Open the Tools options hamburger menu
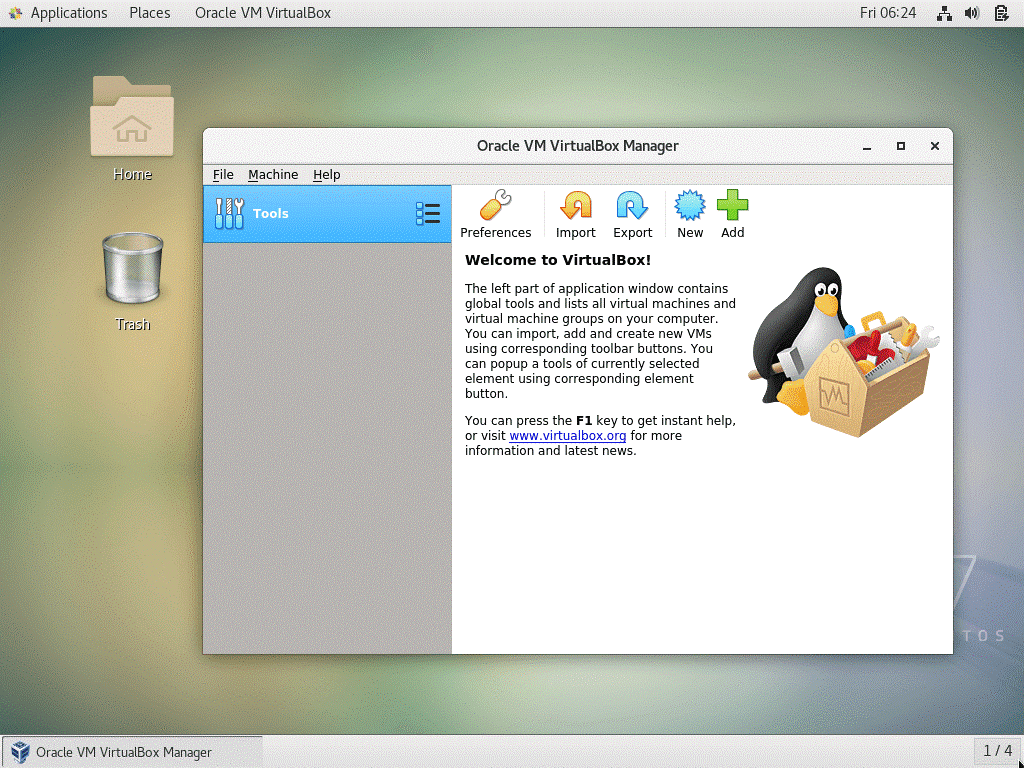Screen dimensions: 1024x768 428,213
